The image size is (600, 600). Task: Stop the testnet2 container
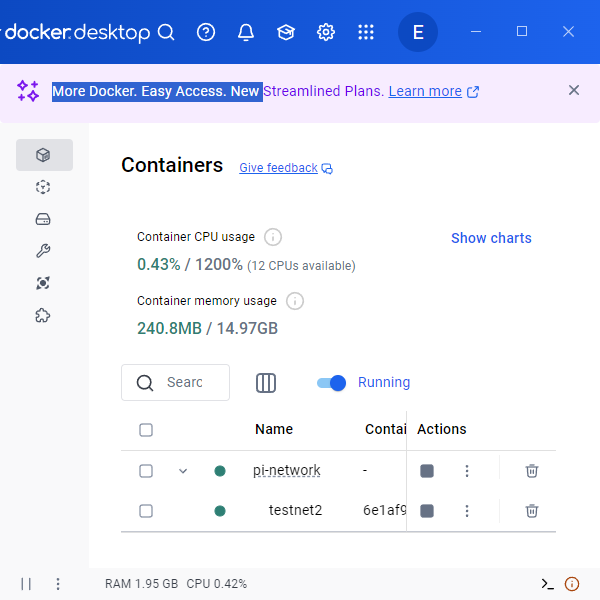(427, 511)
